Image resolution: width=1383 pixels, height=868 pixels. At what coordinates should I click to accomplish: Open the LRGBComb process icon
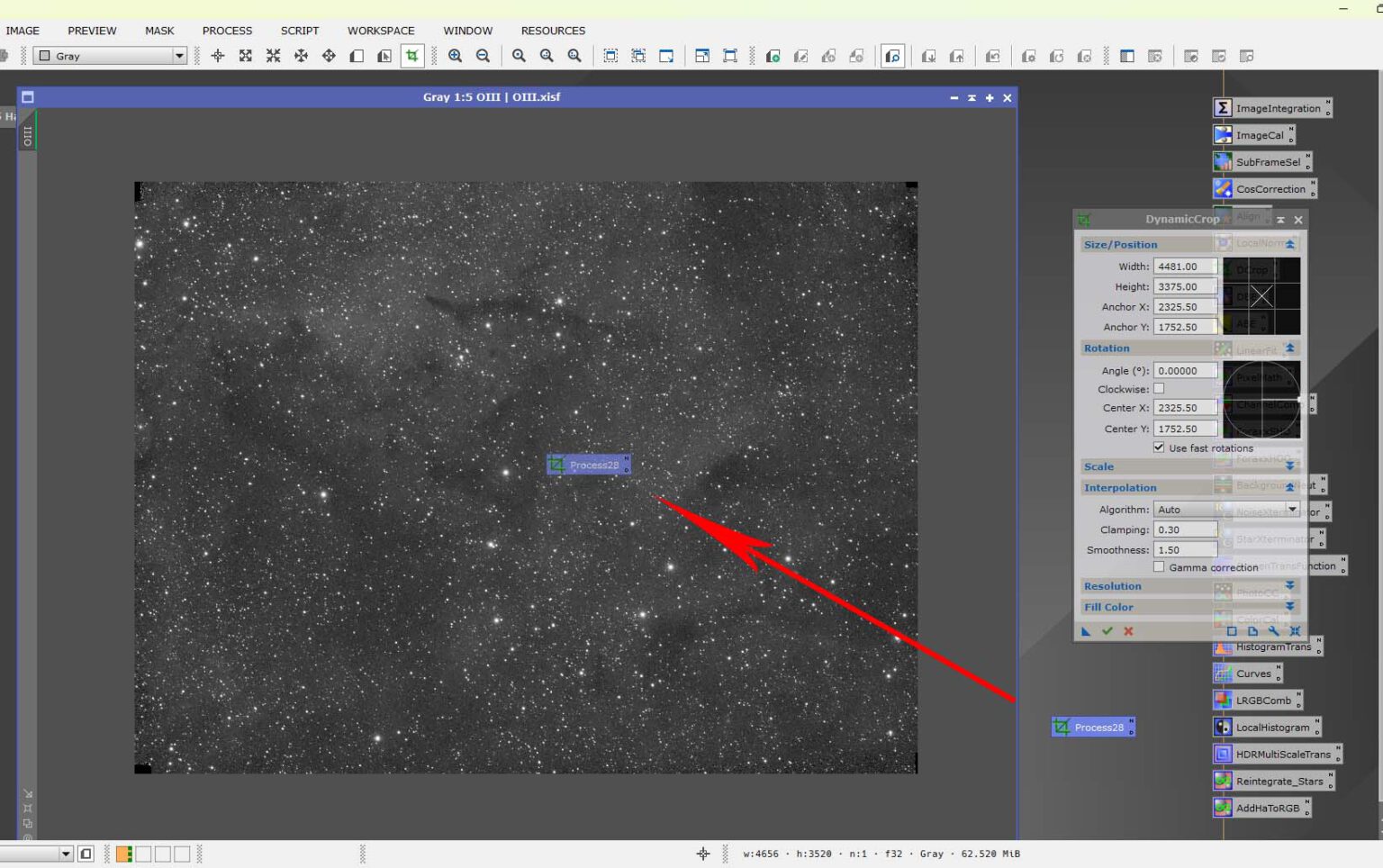[x=1257, y=700]
